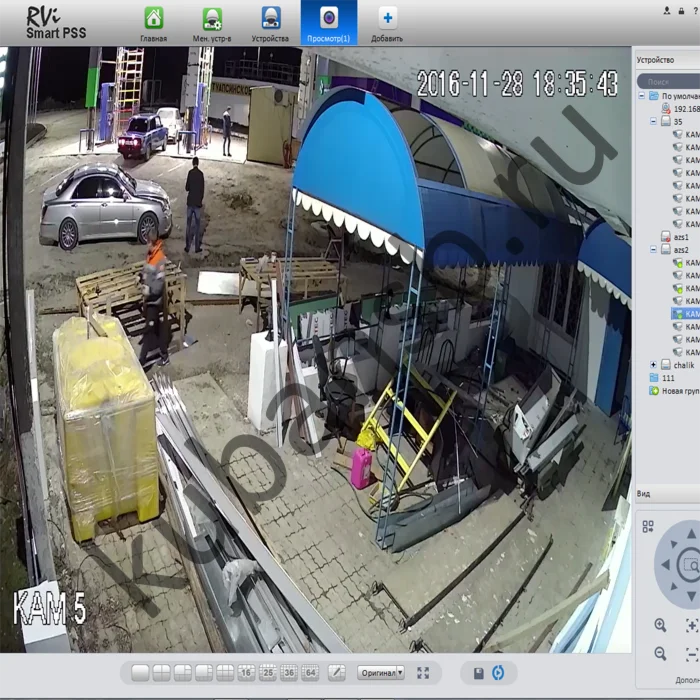
Task: Switch to 16-window layout
Action: [x=246, y=673]
